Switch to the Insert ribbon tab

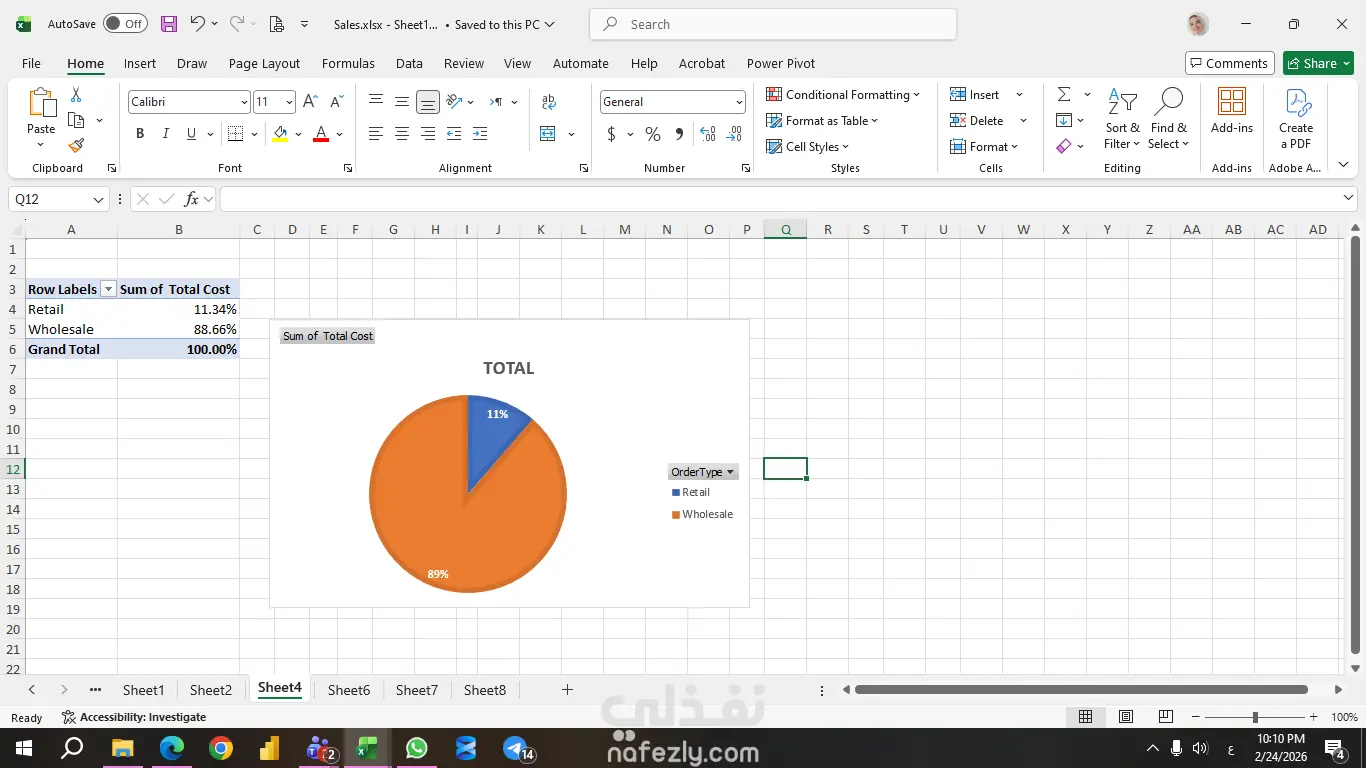(x=140, y=63)
